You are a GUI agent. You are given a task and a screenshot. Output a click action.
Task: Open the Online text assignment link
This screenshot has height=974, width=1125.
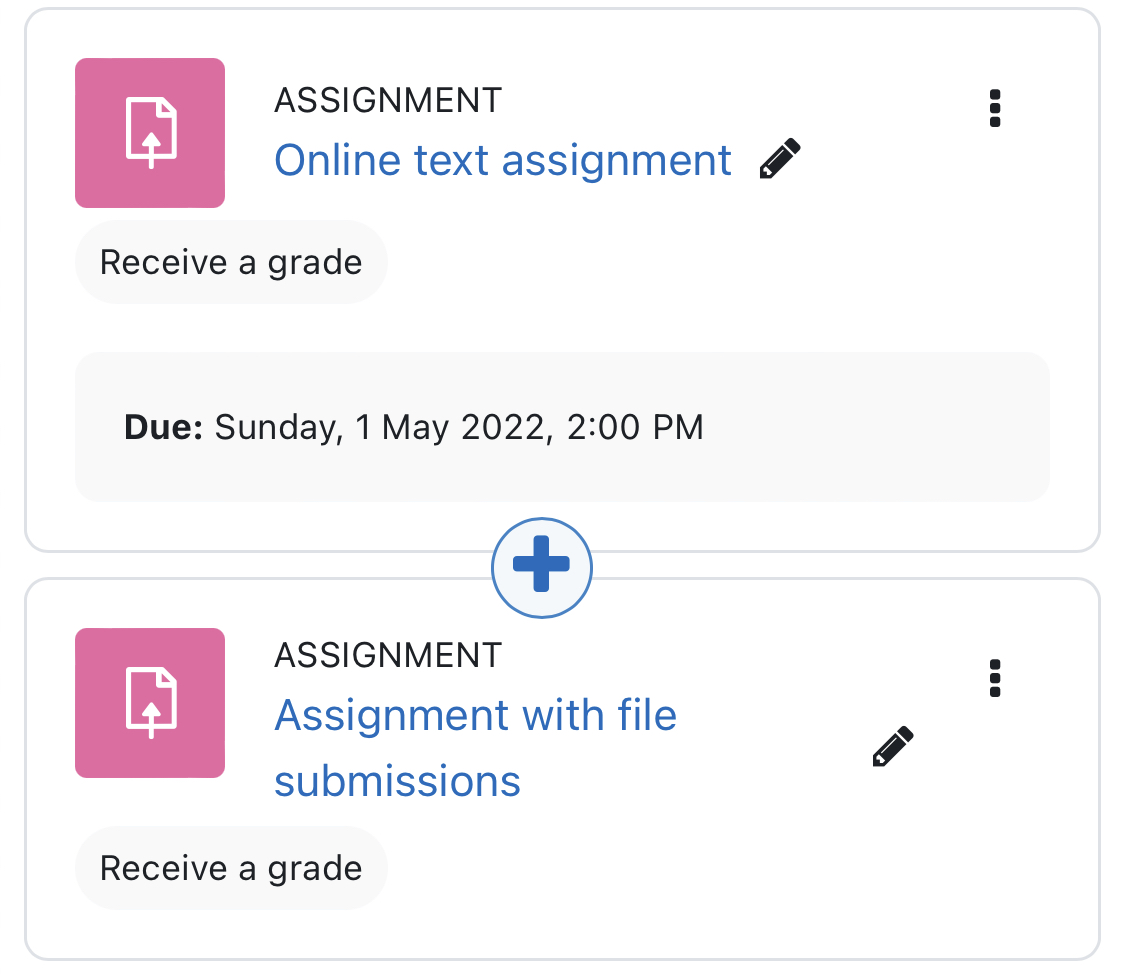pyautogui.click(x=502, y=159)
